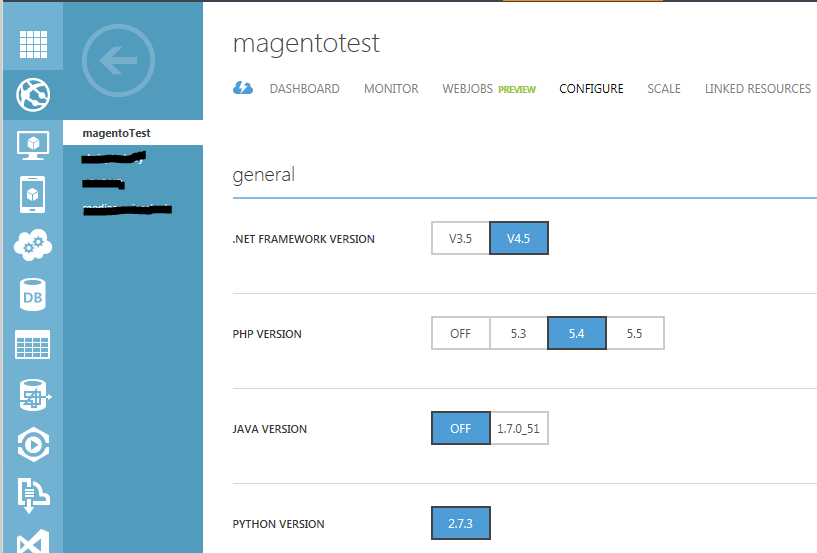Image resolution: width=817 pixels, height=553 pixels.
Task: Click the PYTHON VERSION label
Action: [279, 524]
